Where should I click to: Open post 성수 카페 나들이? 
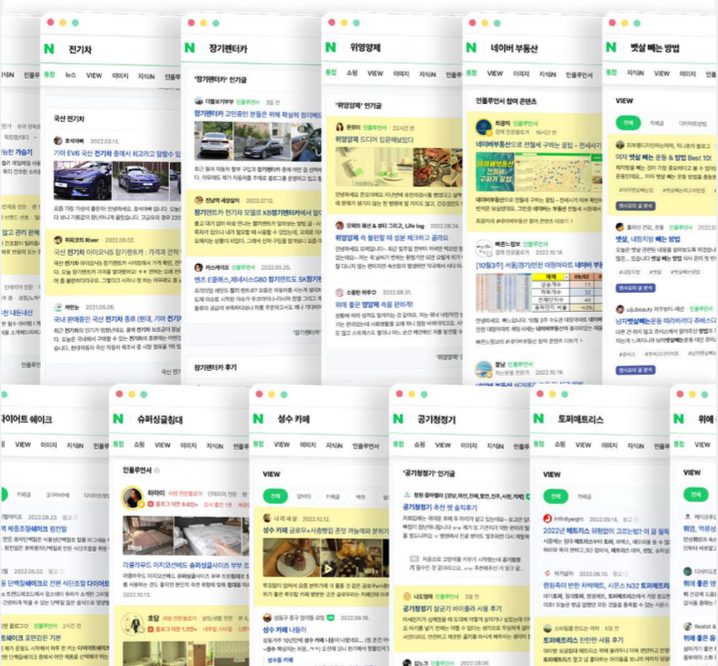tap(284, 629)
